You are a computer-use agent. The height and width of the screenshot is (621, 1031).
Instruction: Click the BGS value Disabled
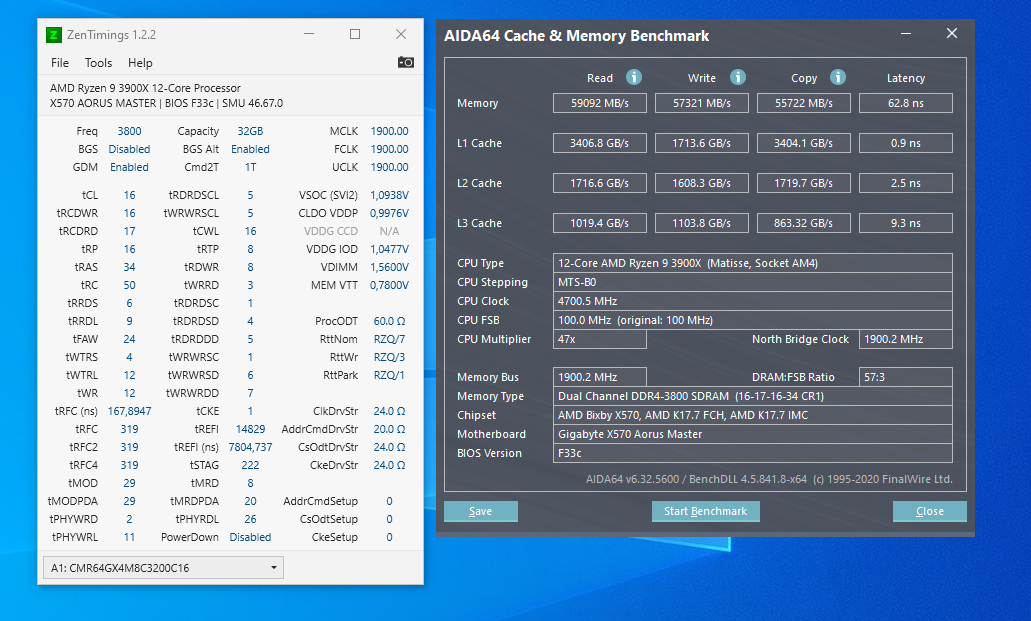click(x=130, y=149)
